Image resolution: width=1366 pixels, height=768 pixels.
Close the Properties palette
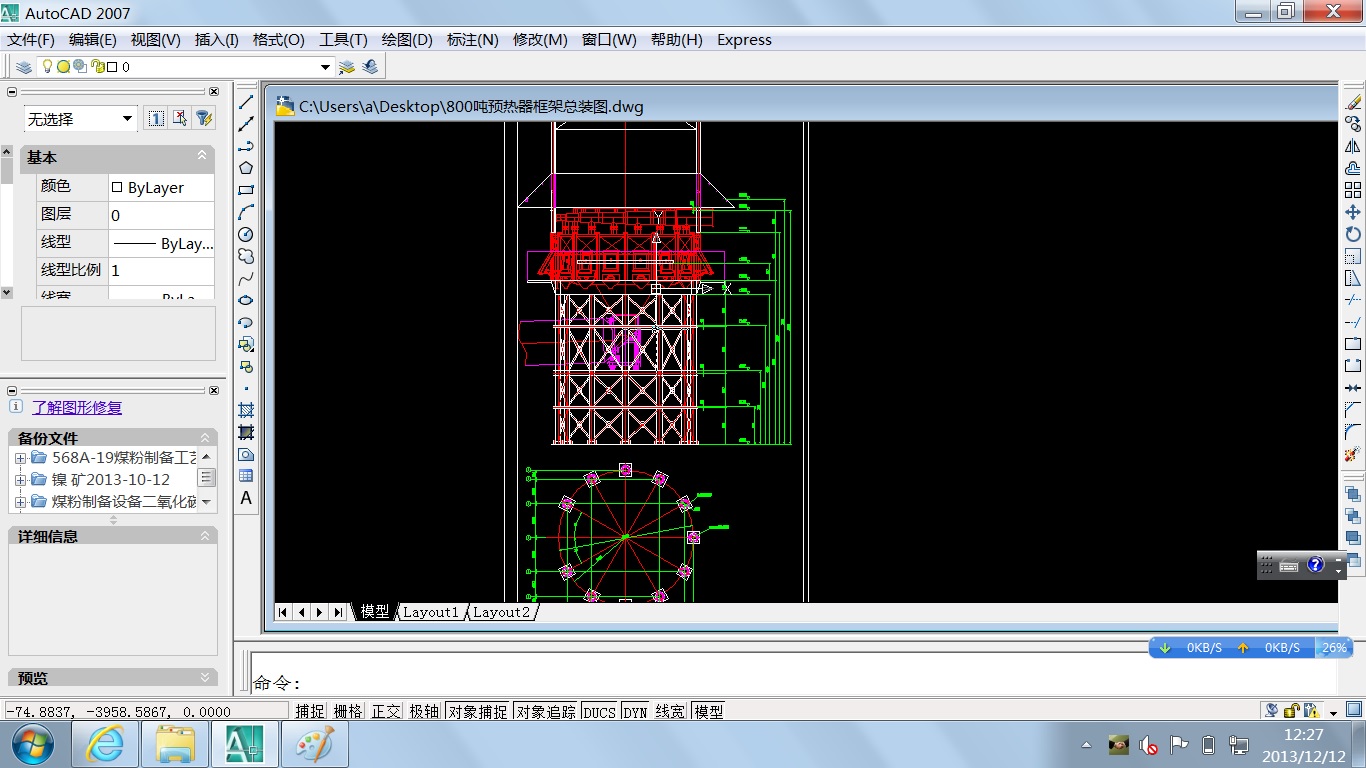click(x=213, y=91)
